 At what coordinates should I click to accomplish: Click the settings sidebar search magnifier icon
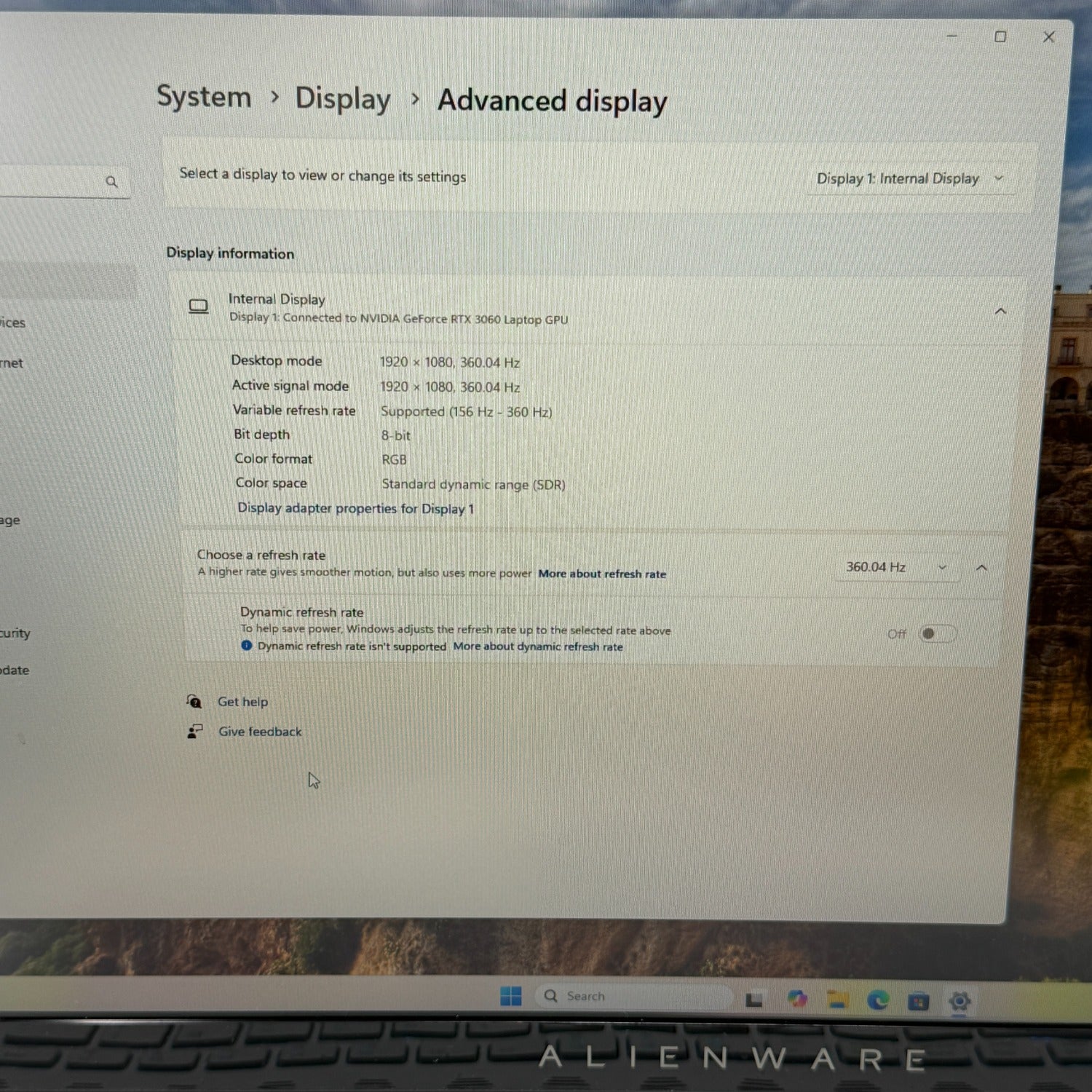(111, 181)
